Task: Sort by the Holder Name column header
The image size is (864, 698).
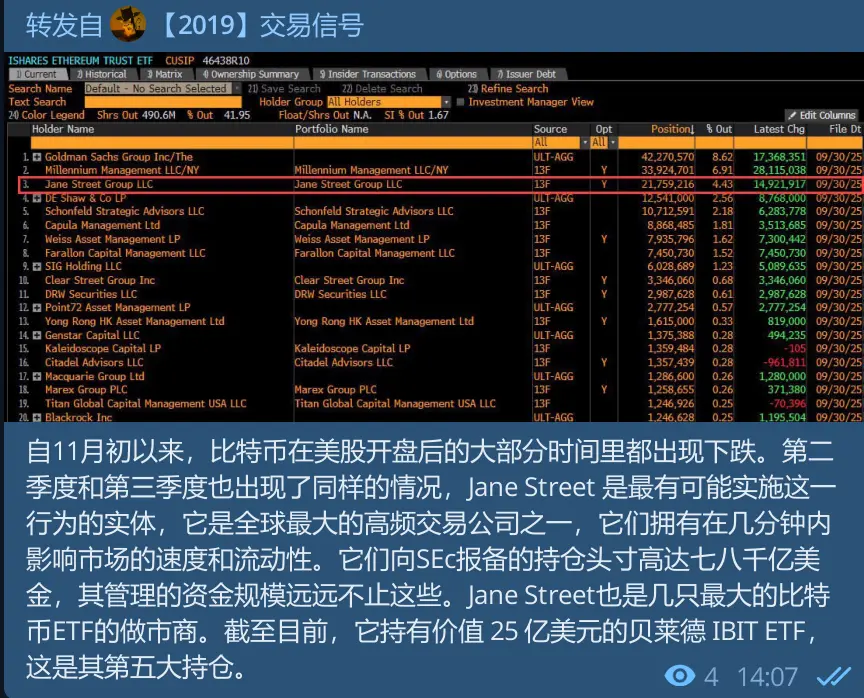Action: pyautogui.click(x=63, y=129)
